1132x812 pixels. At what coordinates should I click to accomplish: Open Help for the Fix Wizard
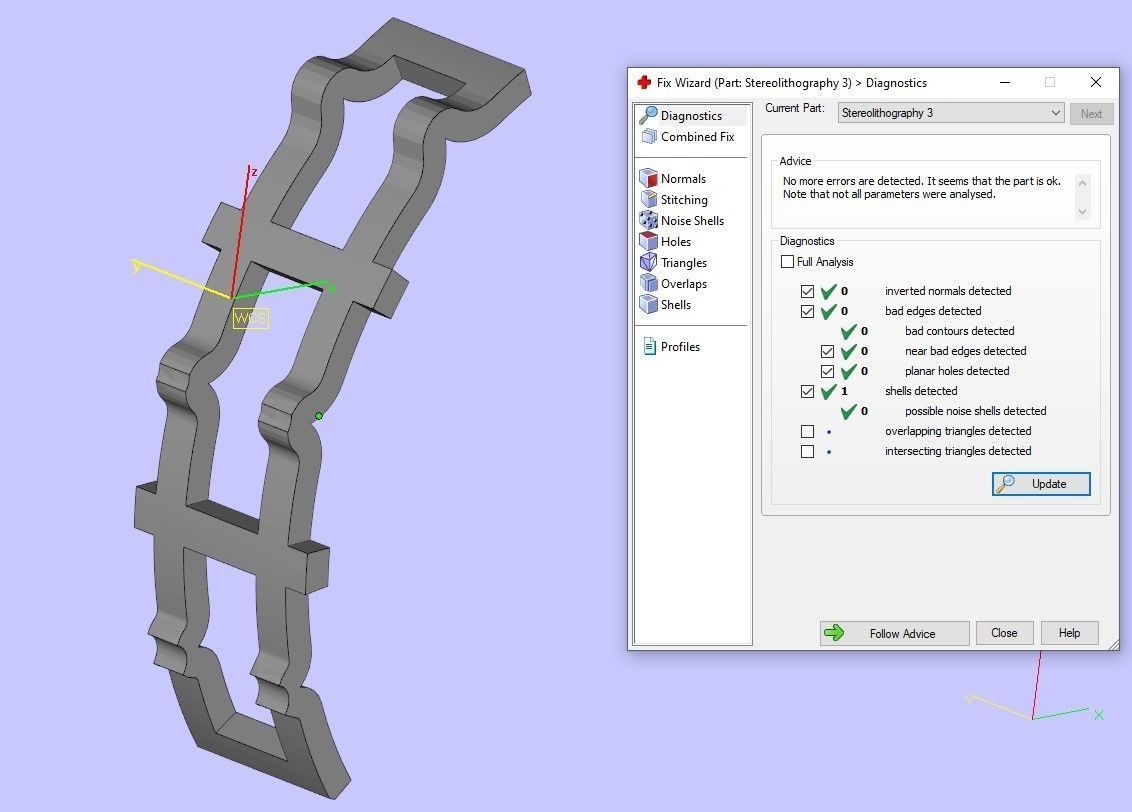tap(1069, 633)
